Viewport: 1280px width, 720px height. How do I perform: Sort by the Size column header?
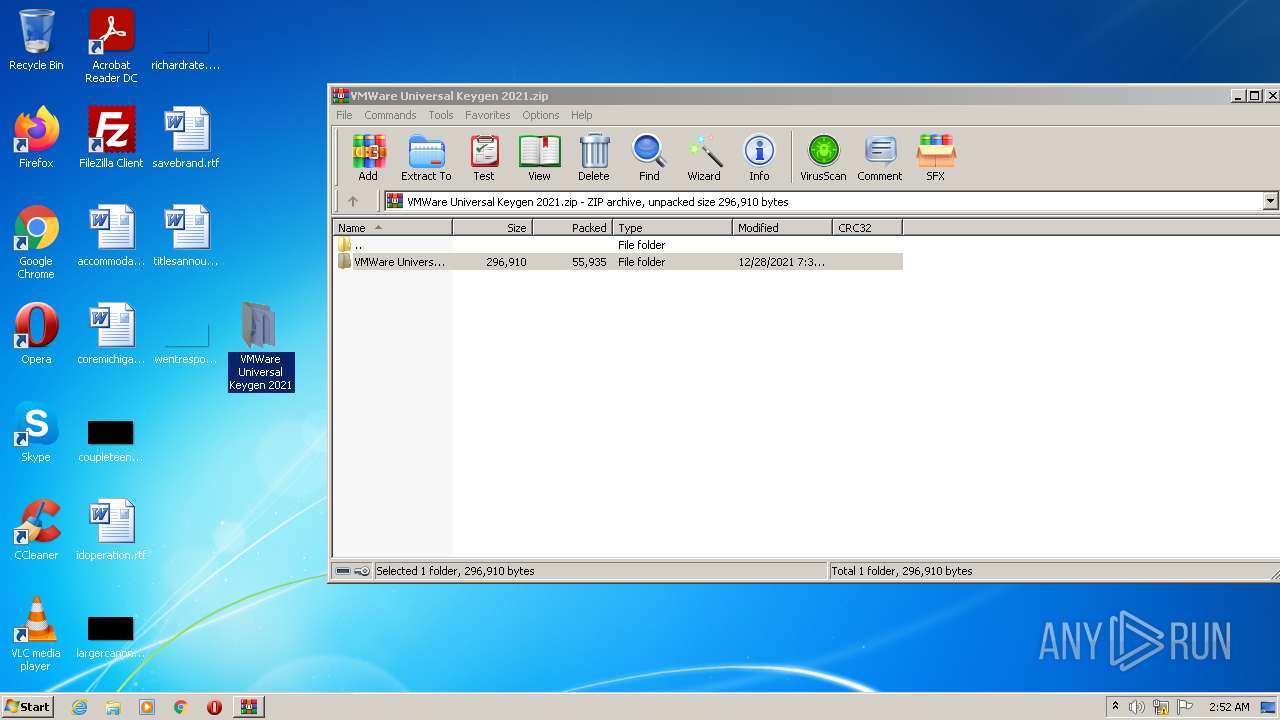pos(492,228)
